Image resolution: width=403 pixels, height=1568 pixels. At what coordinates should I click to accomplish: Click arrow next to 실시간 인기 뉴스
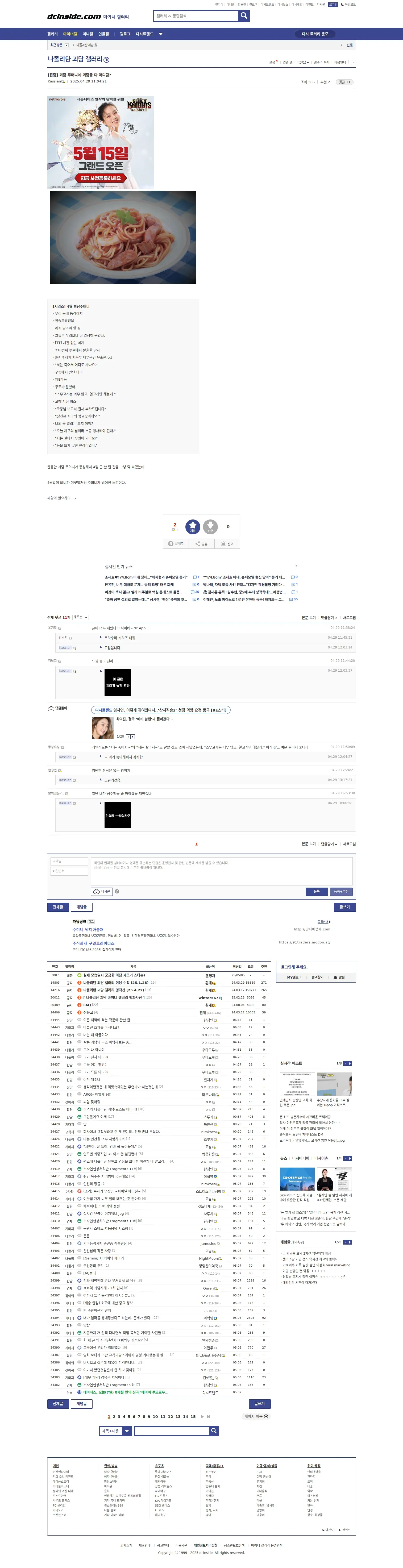coord(297,566)
